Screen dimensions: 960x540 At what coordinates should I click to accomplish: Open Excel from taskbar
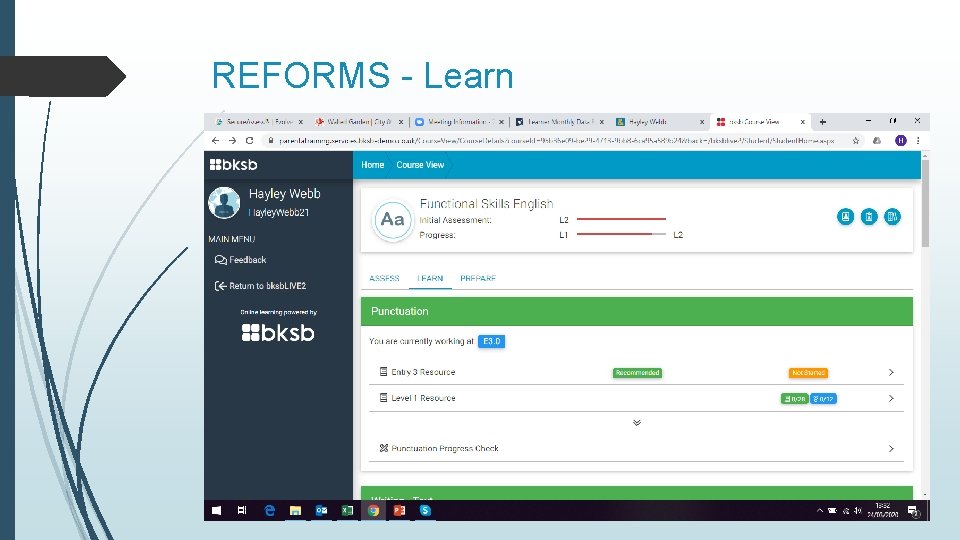347,511
